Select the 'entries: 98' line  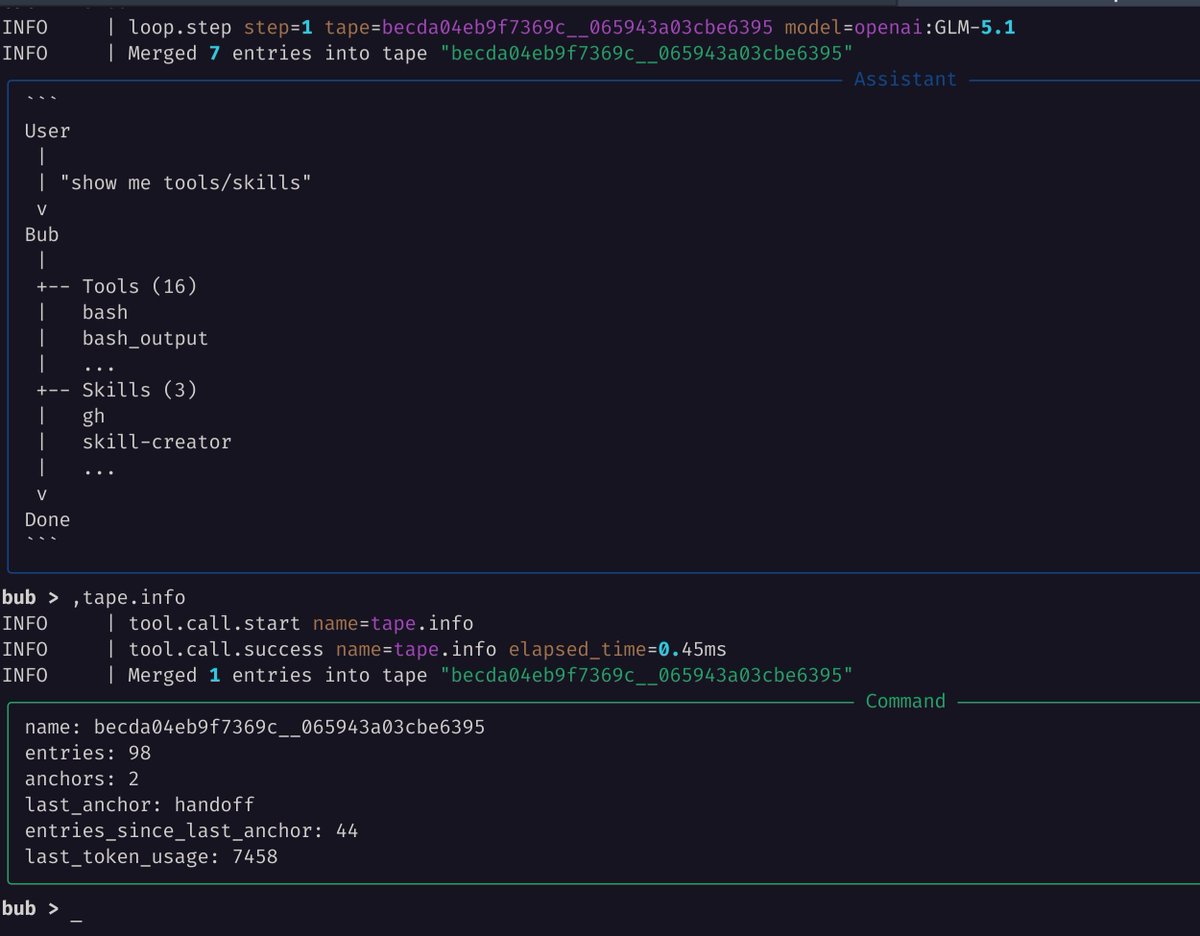tap(88, 753)
